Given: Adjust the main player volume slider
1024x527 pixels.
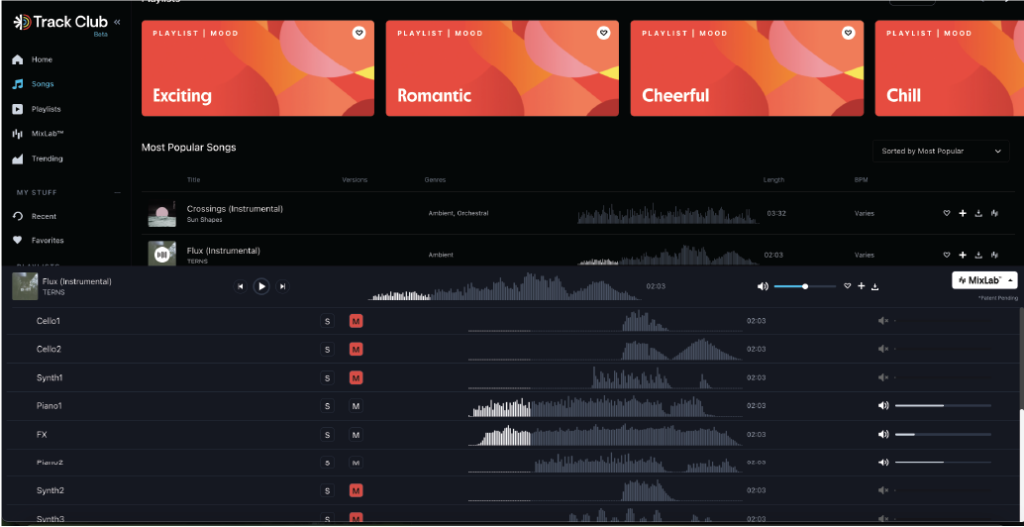Looking at the screenshot, I should (805, 286).
